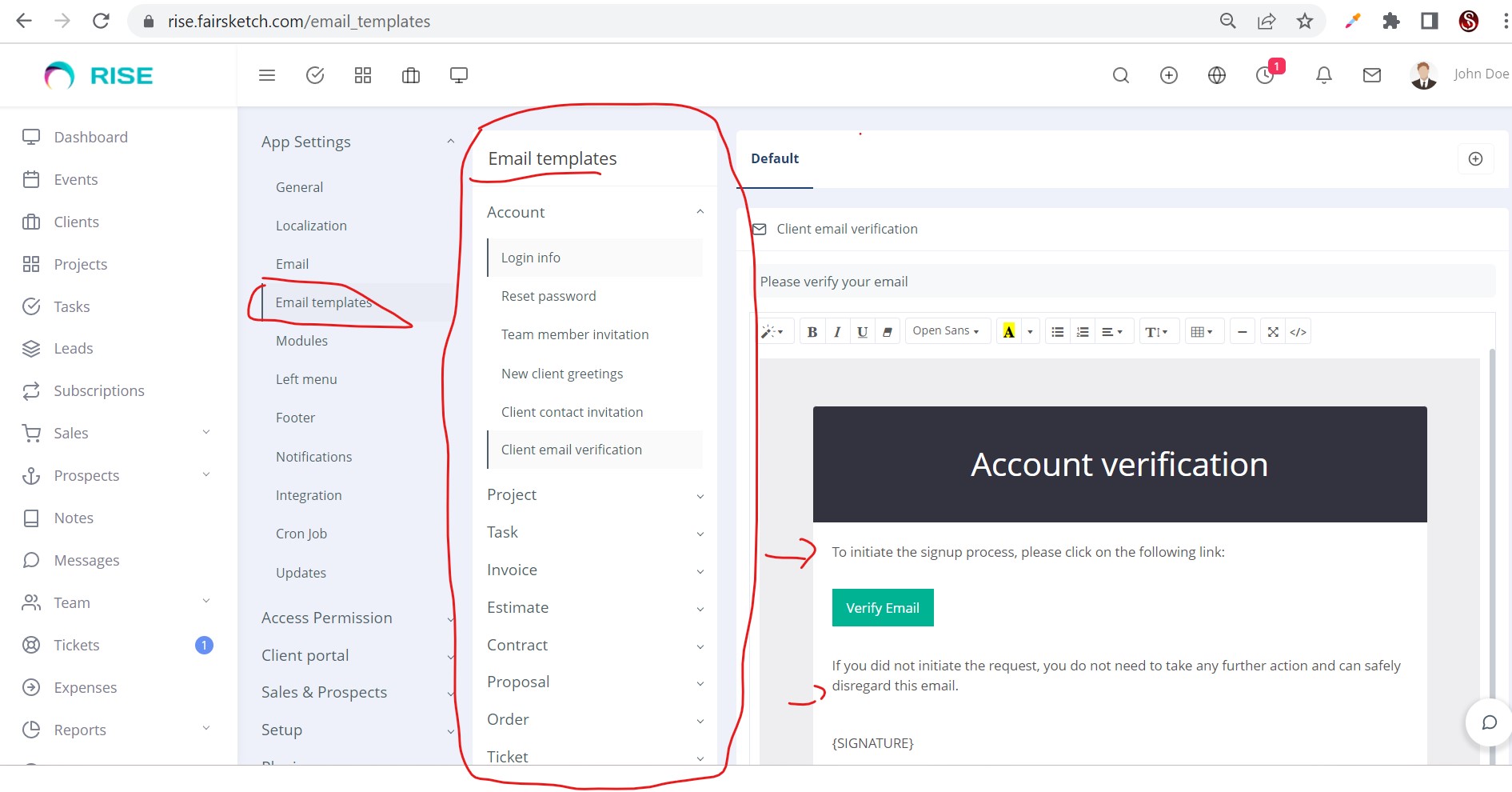Screen dimensions: 1512x792
Task: Expand the Invoice templates section
Action: 595,570
